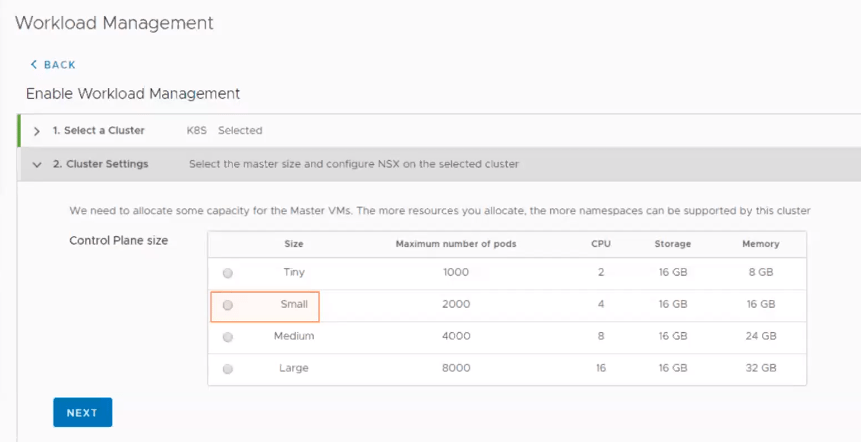The image size is (861, 442).
Task: Click the K8S selected cluster name
Action: (x=198, y=130)
